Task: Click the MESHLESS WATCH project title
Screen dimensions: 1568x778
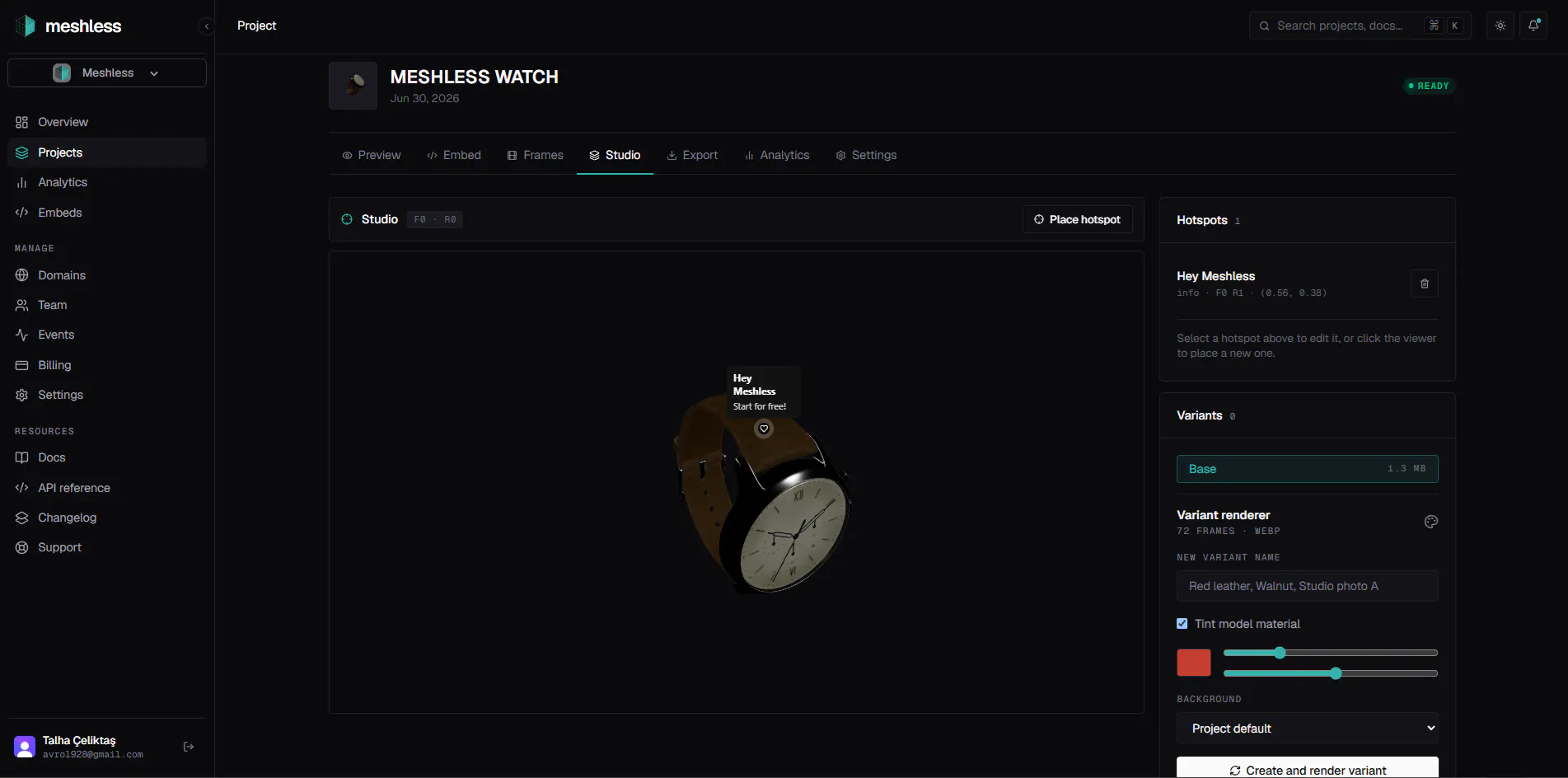Action: pyautogui.click(x=474, y=77)
